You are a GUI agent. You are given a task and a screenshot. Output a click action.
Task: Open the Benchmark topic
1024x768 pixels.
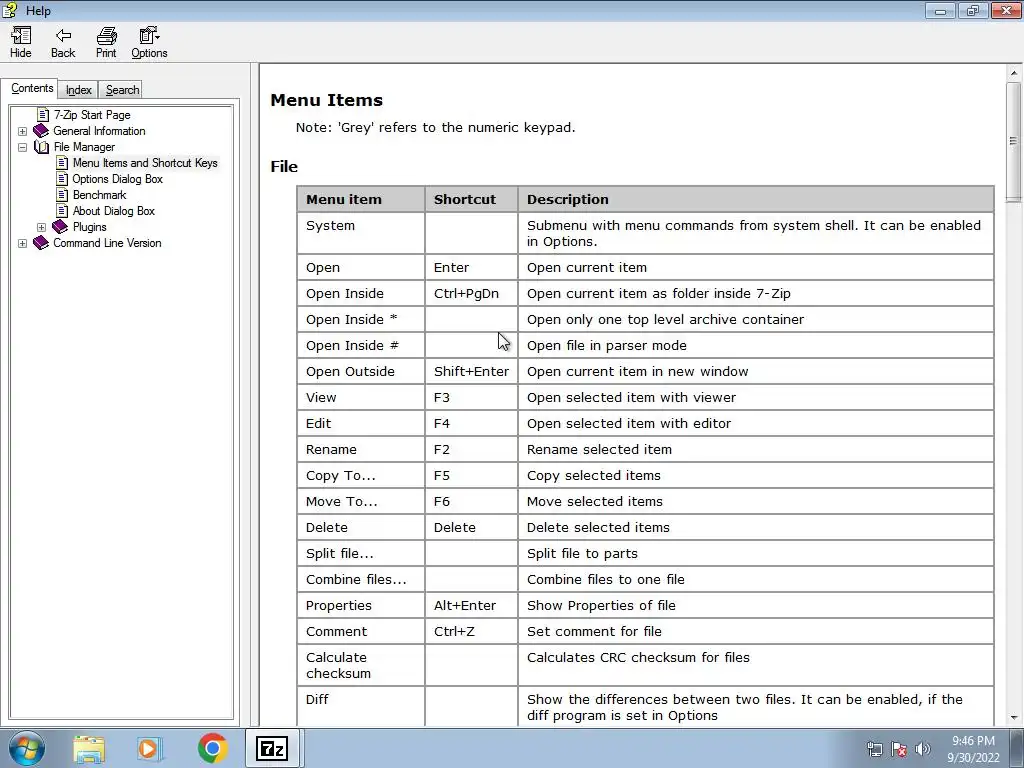point(99,195)
